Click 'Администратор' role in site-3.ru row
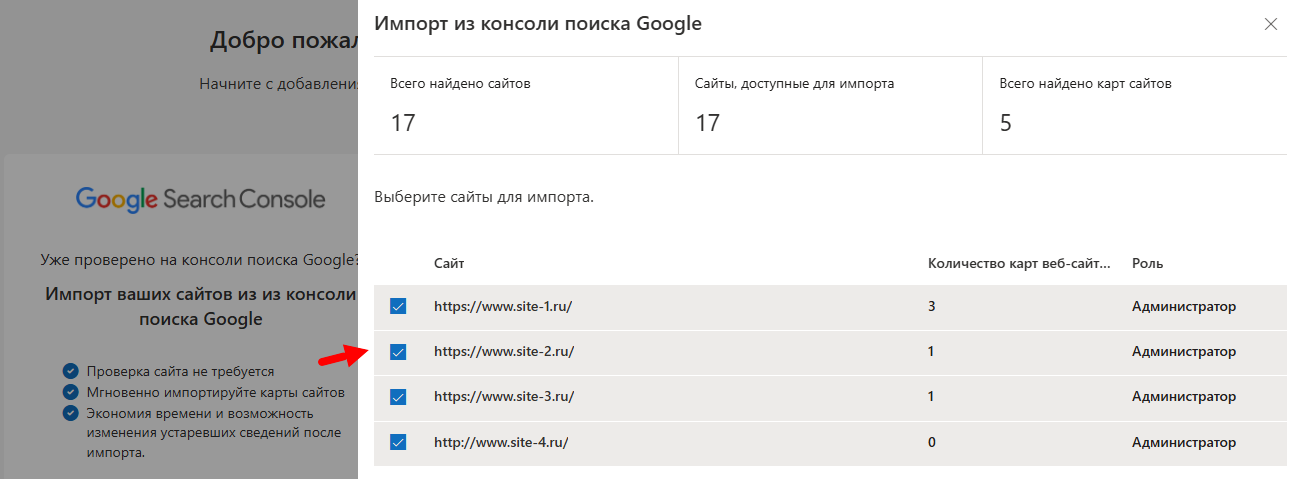Image resolution: width=1295 pixels, height=479 pixels. (x=1183, y=397)
